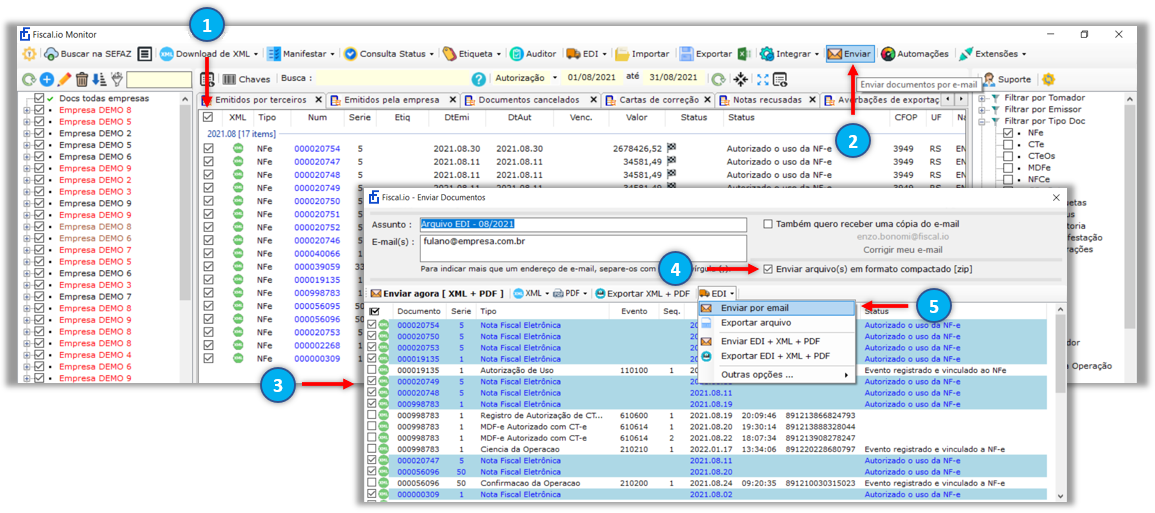Click the Integrar gear icon
This screenshot has height=513, width=1155.
tap(767, 54)
